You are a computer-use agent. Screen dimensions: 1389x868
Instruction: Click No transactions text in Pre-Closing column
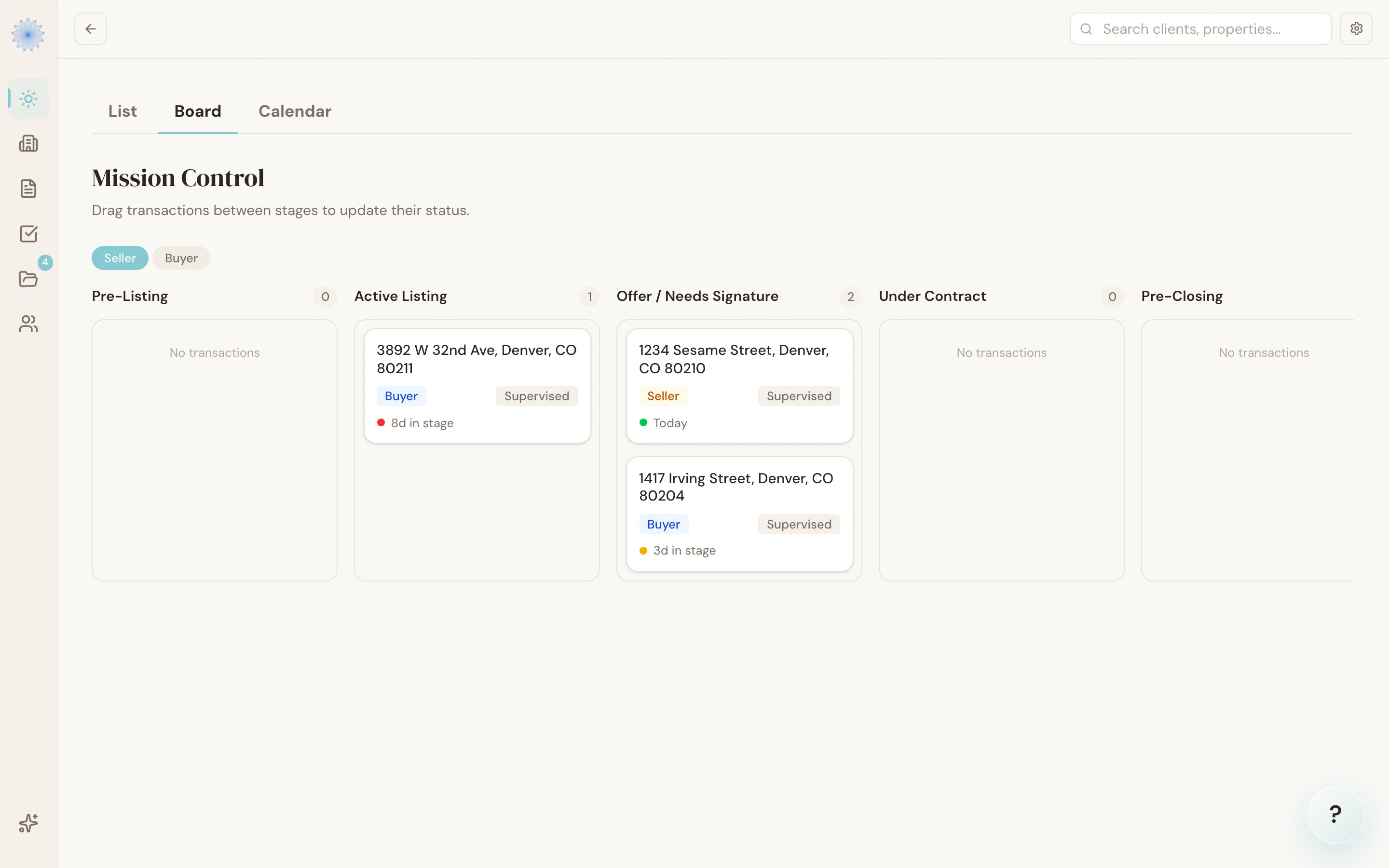1264,353
